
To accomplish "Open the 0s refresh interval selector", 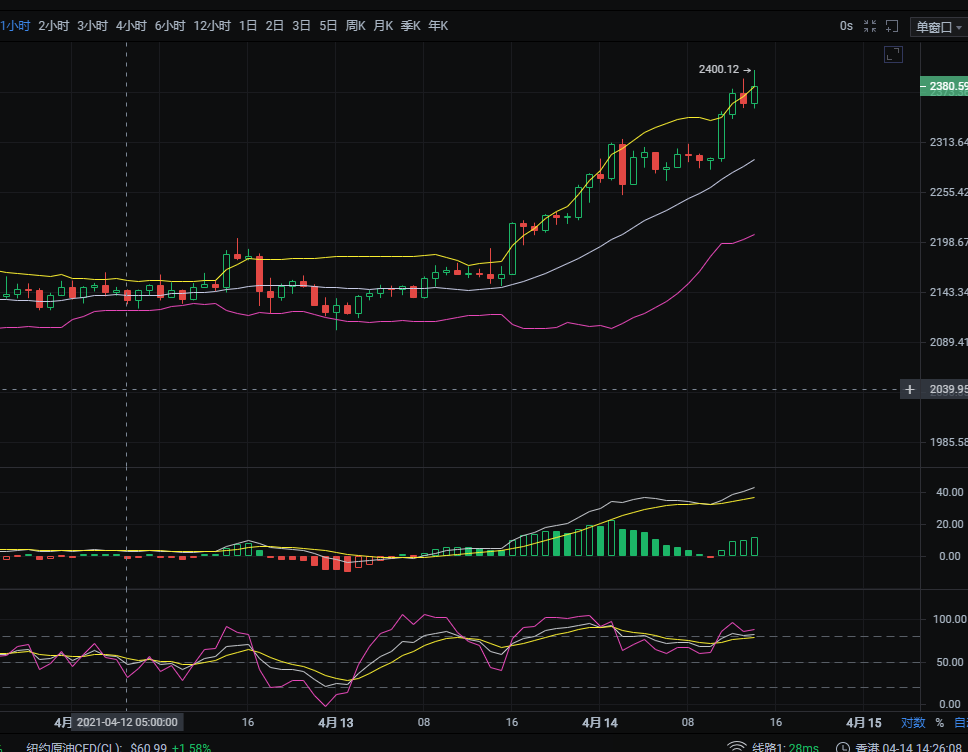I will click(x=846, y=26).
